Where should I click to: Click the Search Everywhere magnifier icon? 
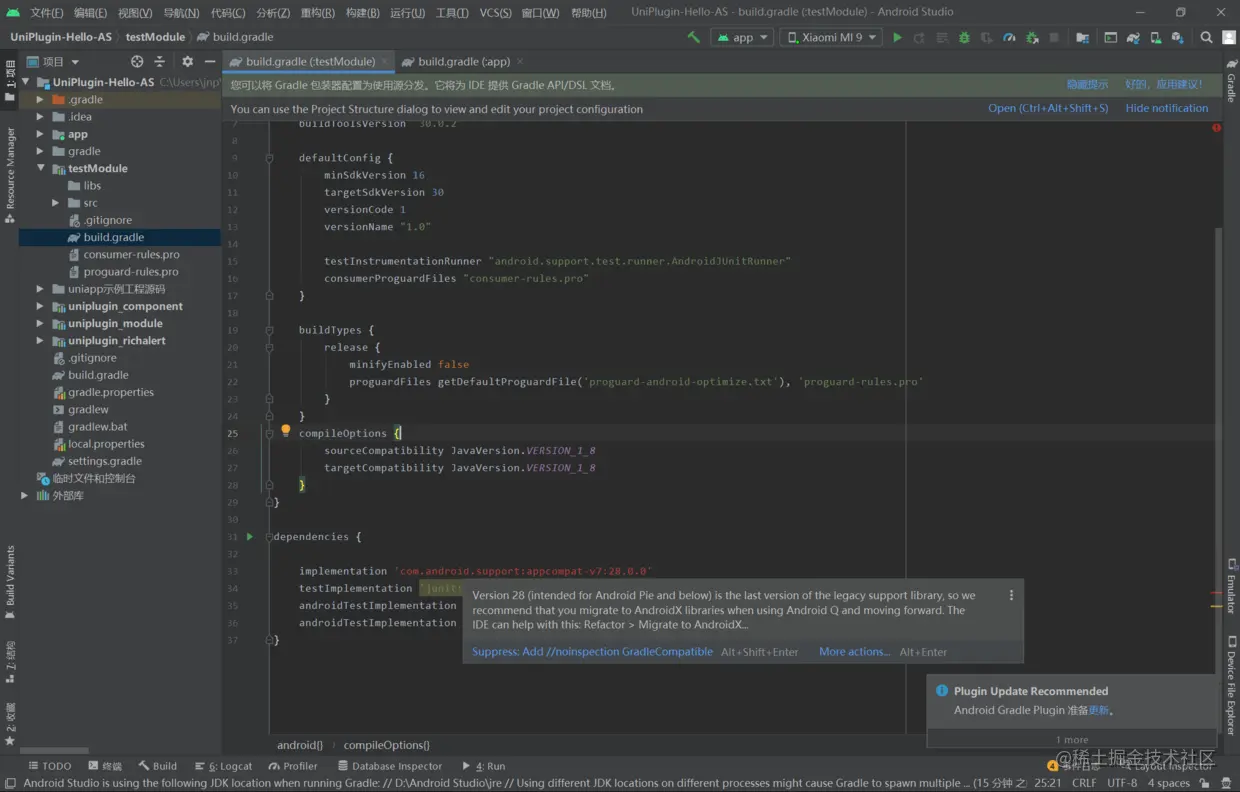[1206, 37]
